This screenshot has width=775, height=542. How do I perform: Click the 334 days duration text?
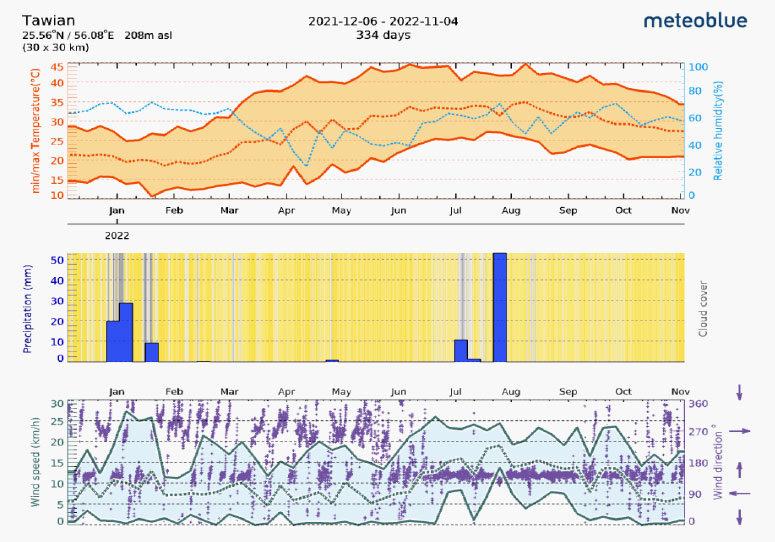[383, 35]
